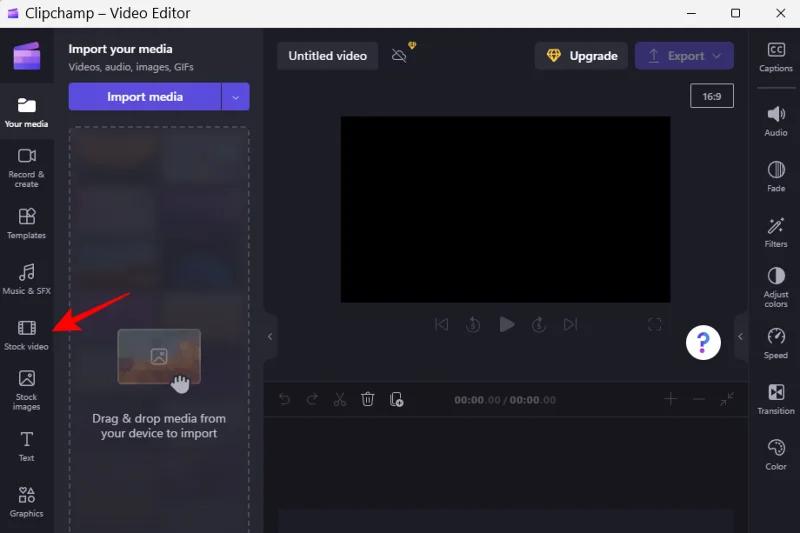Click the drag and drop media placeholder image

pyautogui.click(x=159, y=357)
